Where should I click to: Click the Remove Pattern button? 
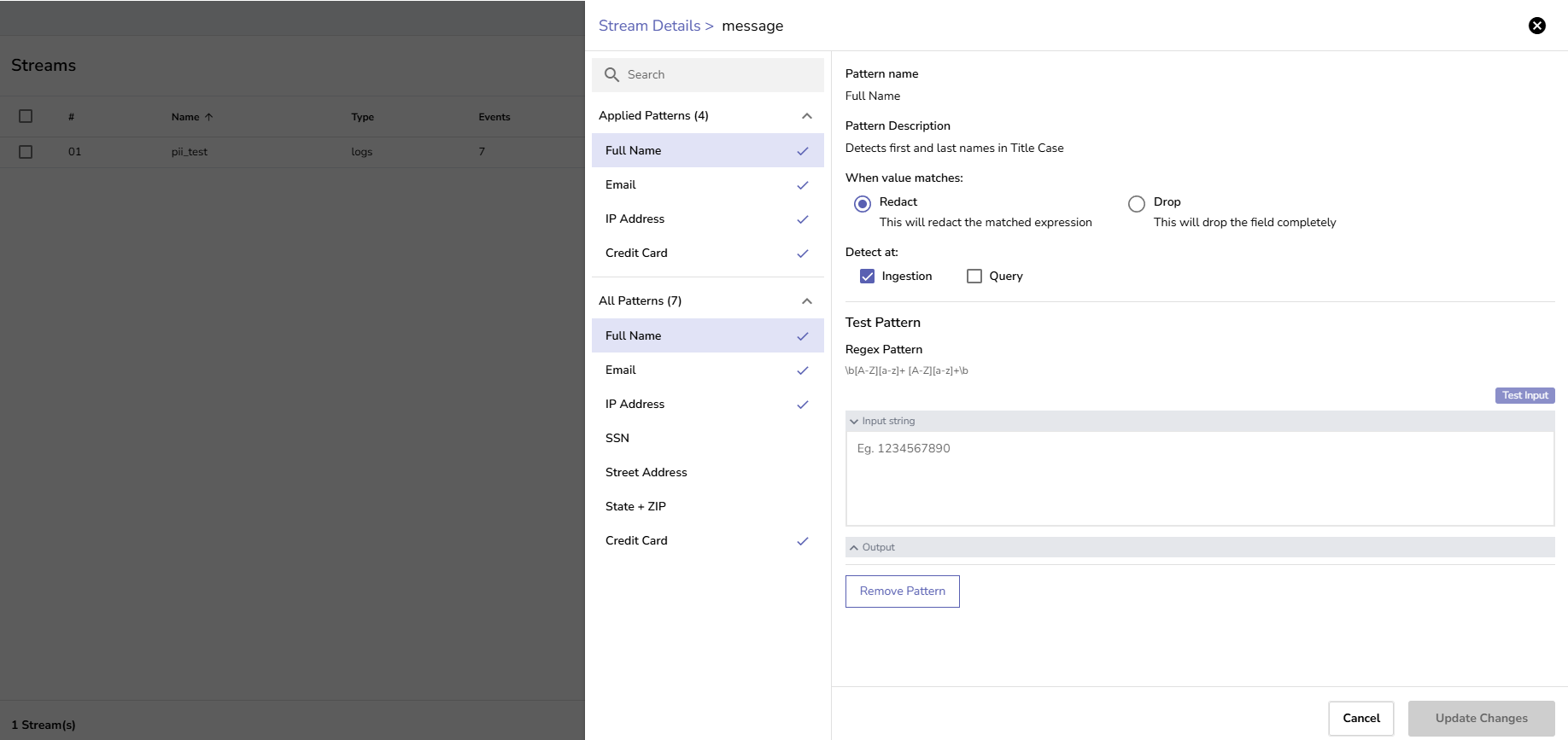click(902, 591)
